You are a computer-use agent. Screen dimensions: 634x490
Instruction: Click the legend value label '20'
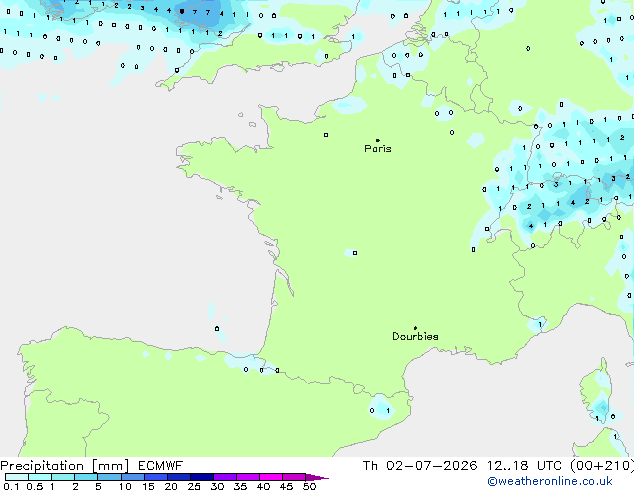coord(171,486)
